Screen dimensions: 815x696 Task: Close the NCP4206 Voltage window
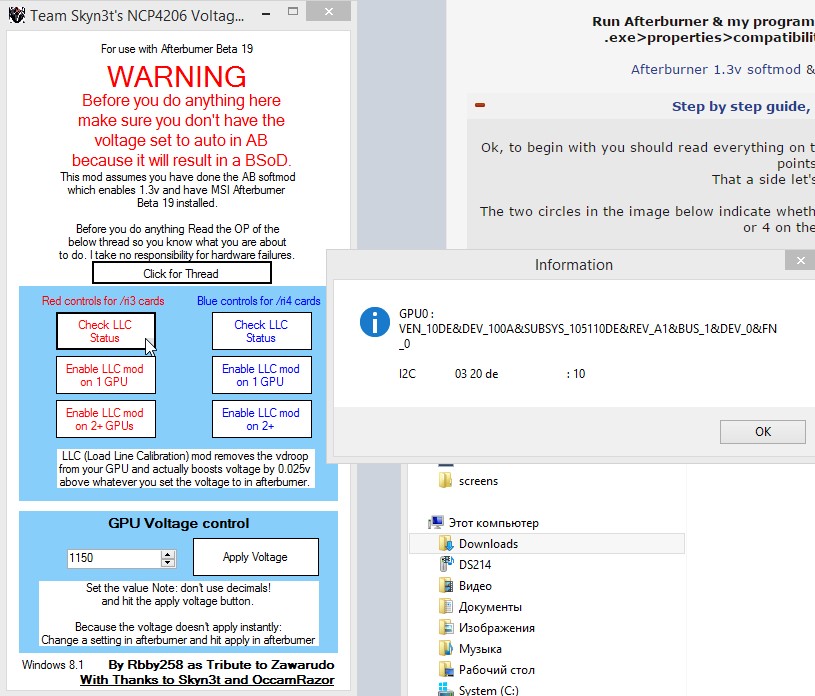(328, 11)
